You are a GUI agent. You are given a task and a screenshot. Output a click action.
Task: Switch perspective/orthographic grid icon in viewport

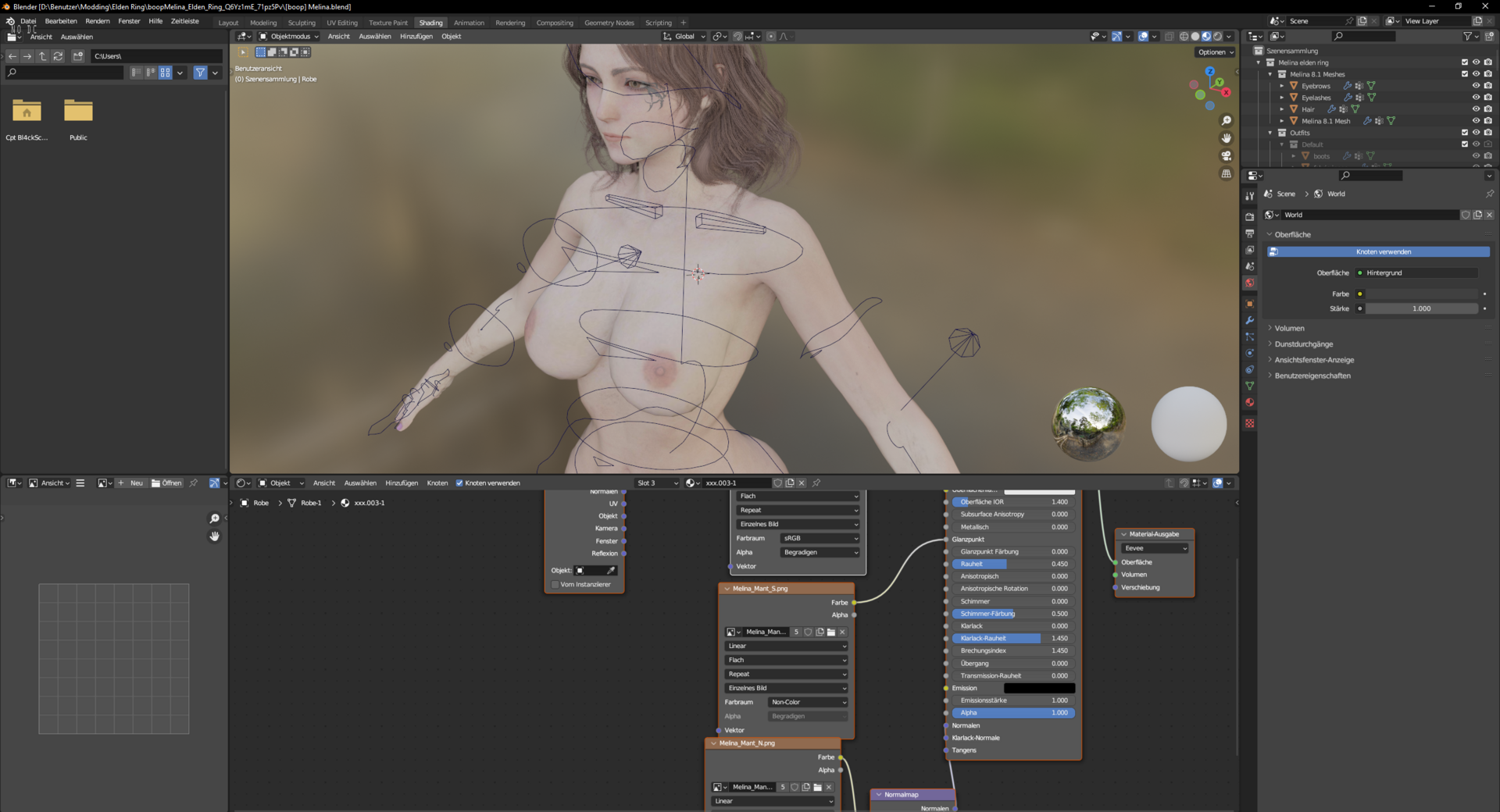tap(1226, 174)
